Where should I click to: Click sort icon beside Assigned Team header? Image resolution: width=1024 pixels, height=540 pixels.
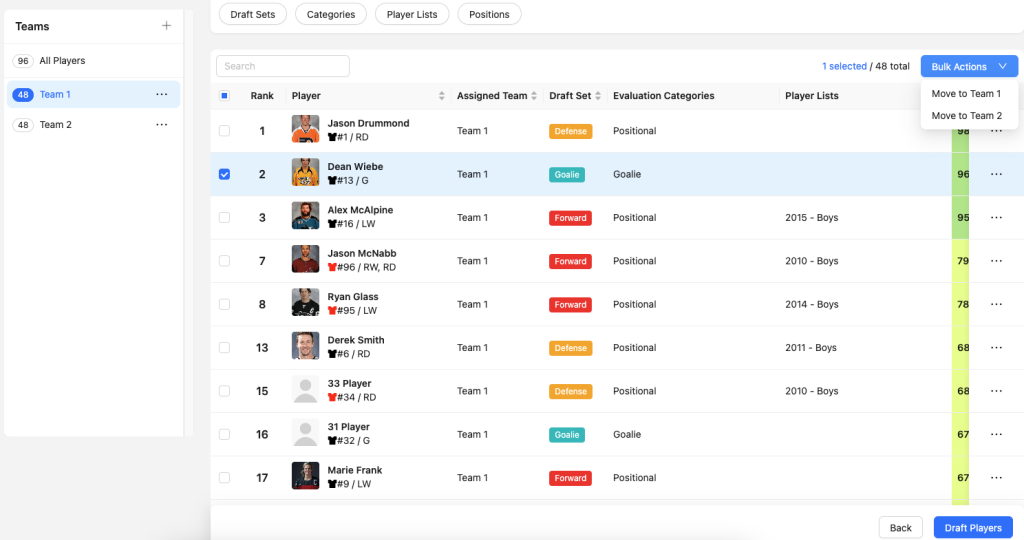click(536, 96)
